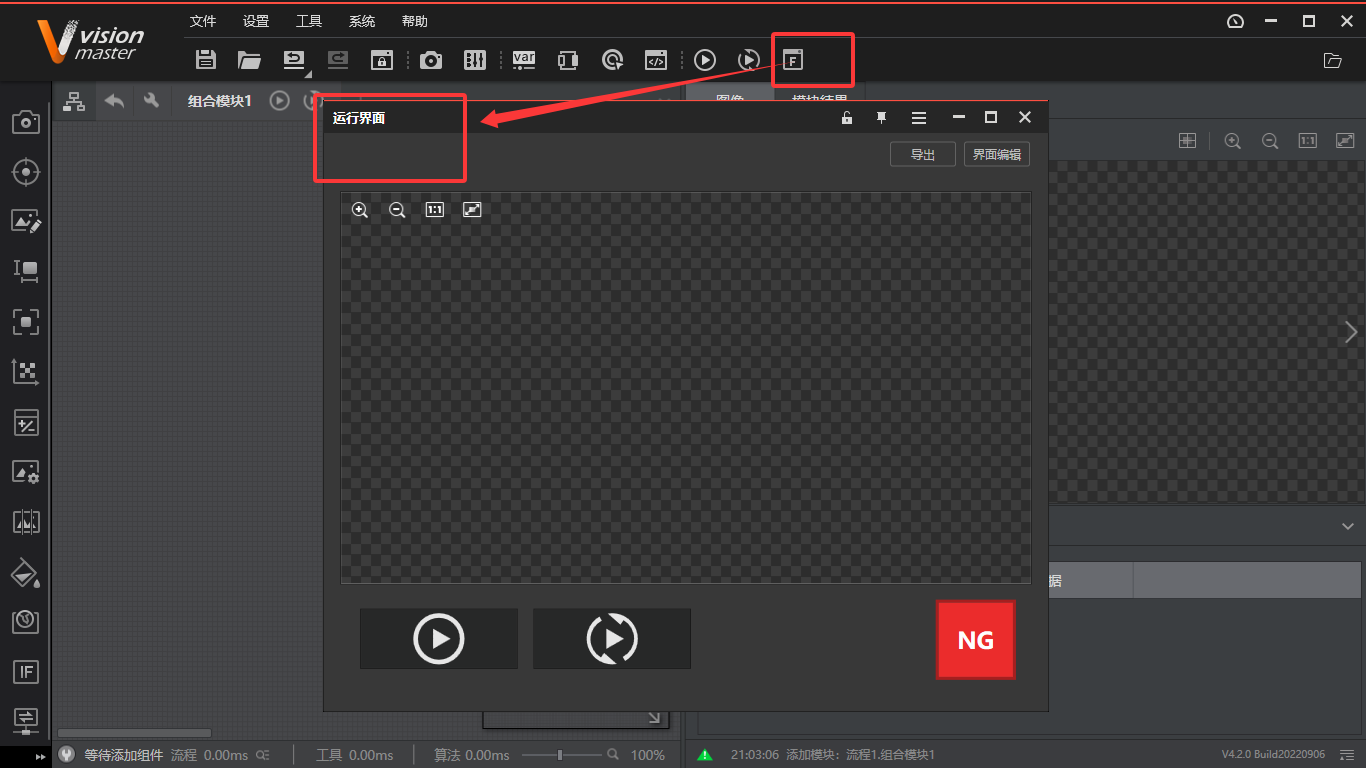Image resolution: width=1366 pixels, height=768 pixels.
Task: Click the save solution icon
Action: pyautogui.click(x=205, y=60)
